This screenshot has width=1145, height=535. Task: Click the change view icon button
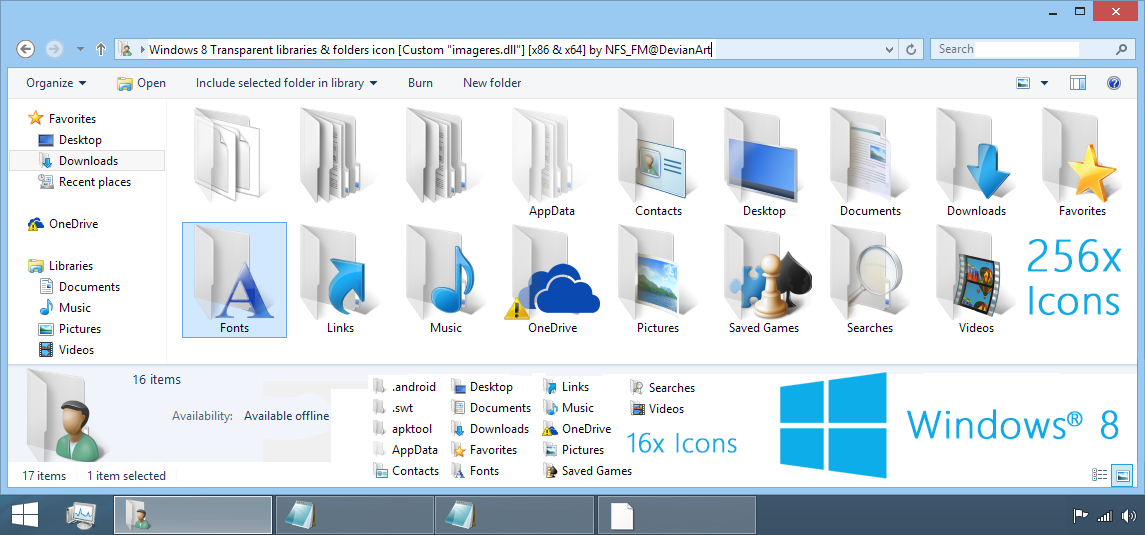1023,83
